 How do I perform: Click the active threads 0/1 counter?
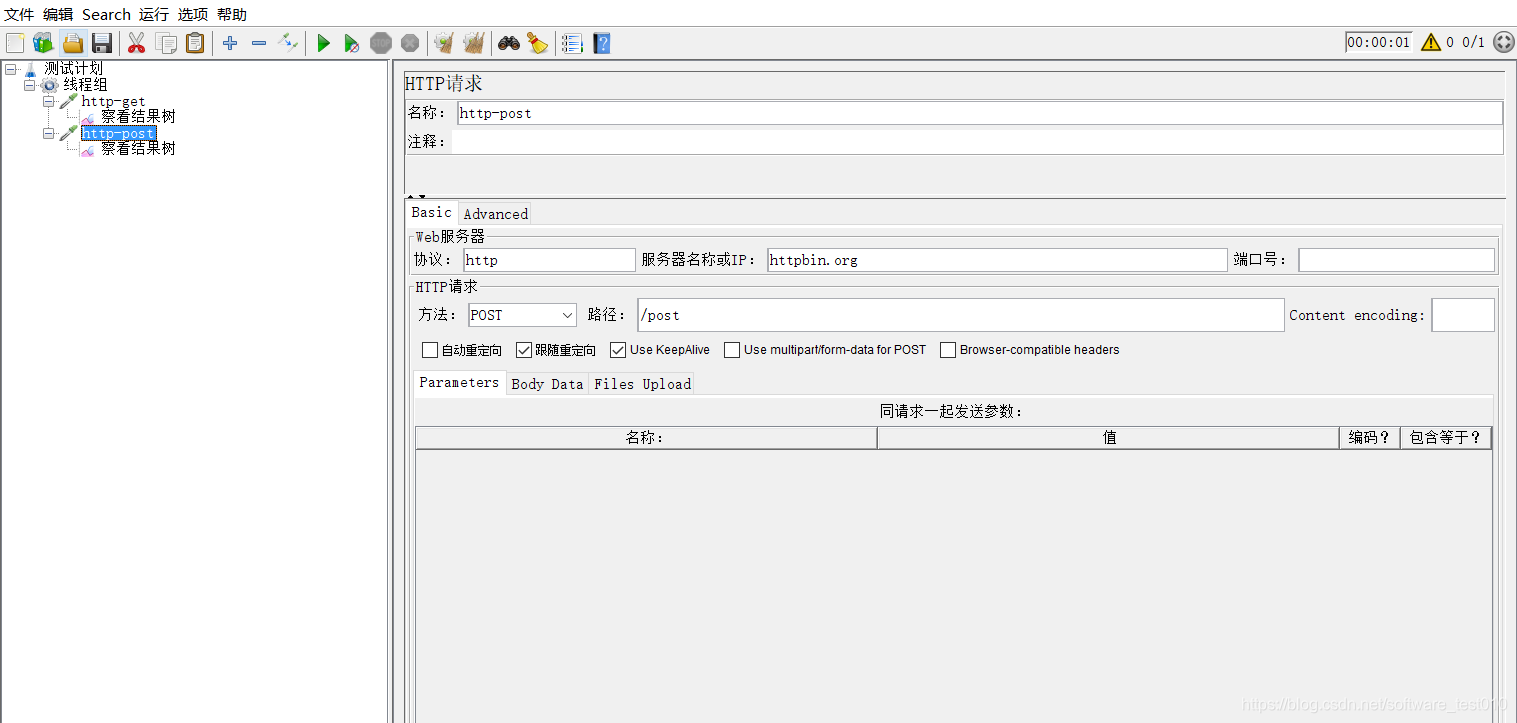1474,42
